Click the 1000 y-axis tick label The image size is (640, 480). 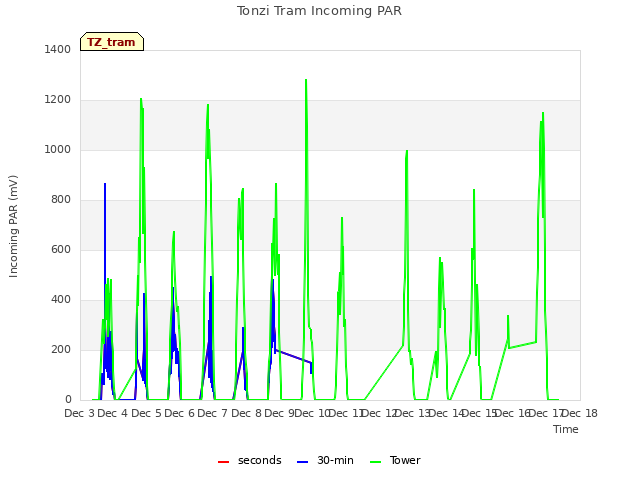tap(58, 149)
